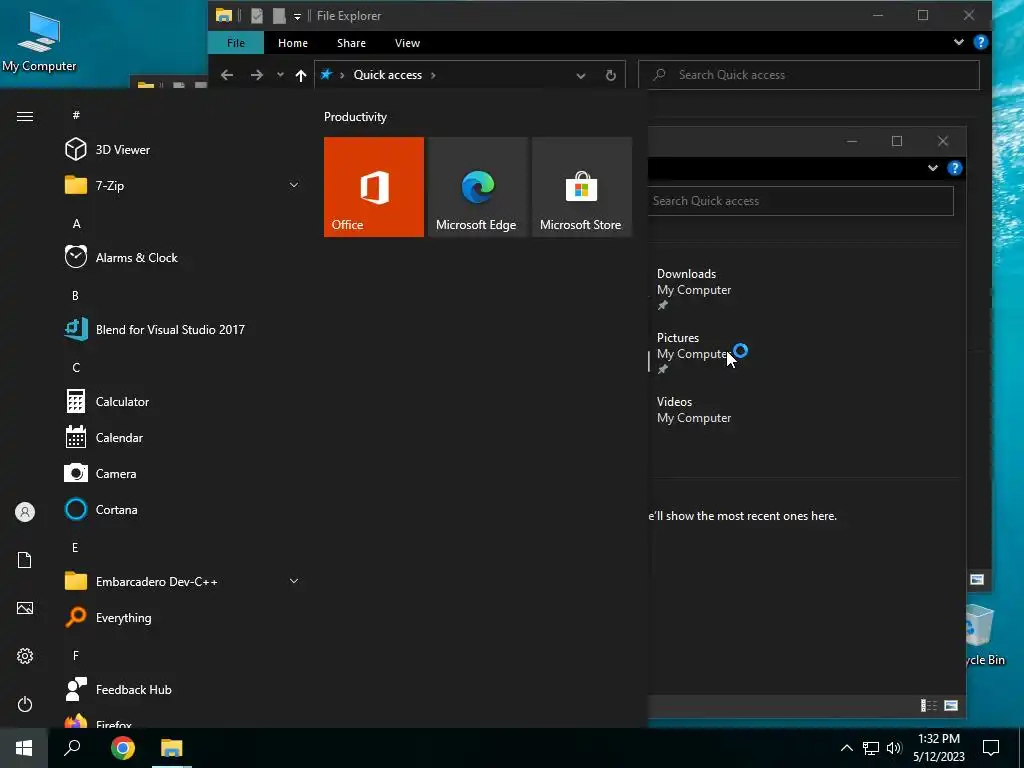This screenshot has width=1024, height=768.
Task: Expand the Start menu hamburger button
Action: (x=25, y=116)
